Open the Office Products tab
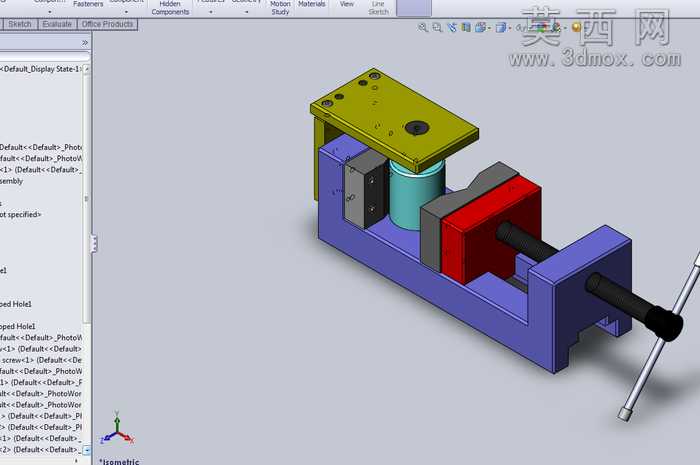Screen dimensions: 700x465 (x=107, y=24)
